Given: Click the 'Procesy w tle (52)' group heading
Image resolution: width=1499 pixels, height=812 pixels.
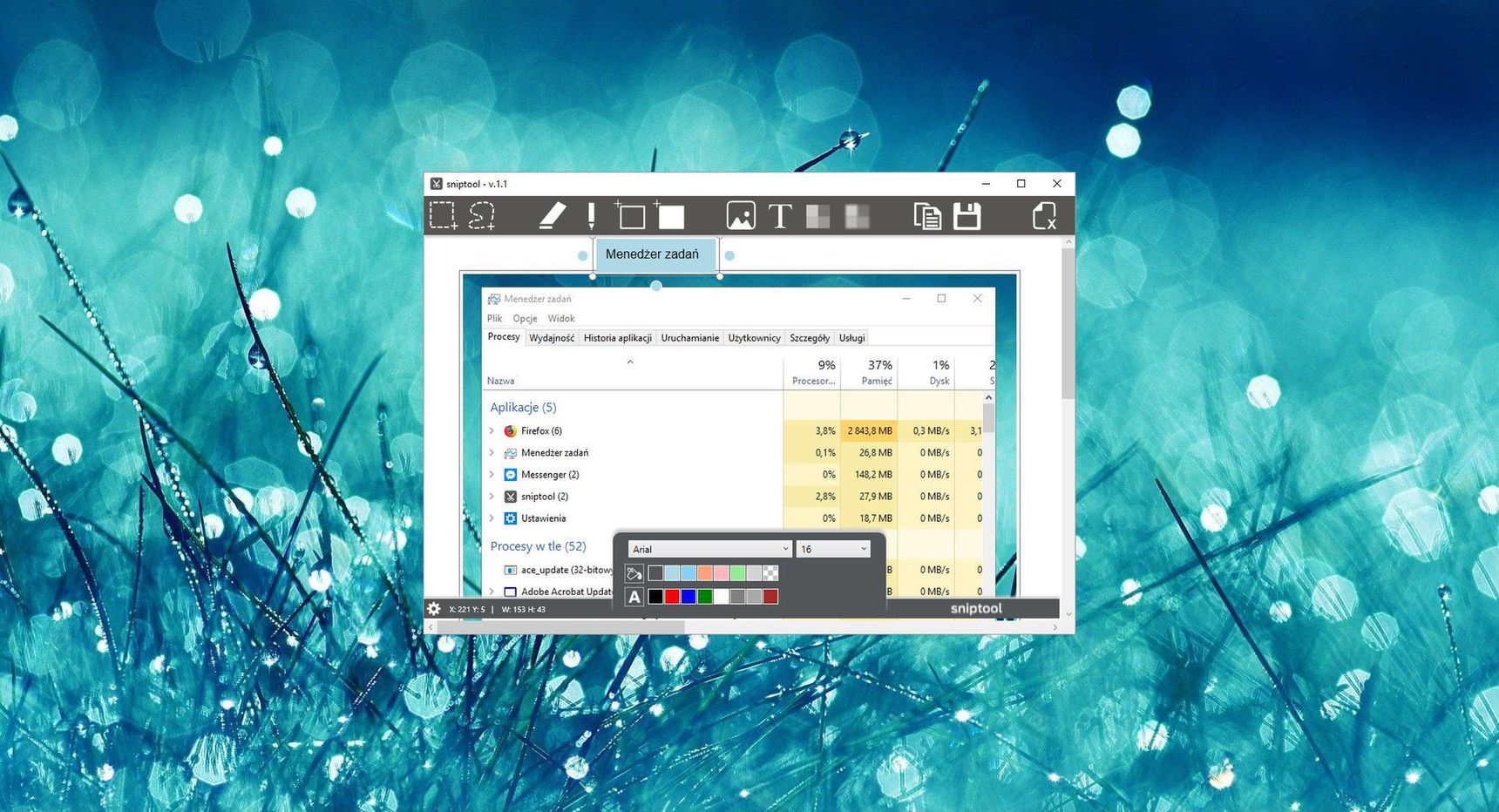Looking at the screenshot, I should 538,546.
